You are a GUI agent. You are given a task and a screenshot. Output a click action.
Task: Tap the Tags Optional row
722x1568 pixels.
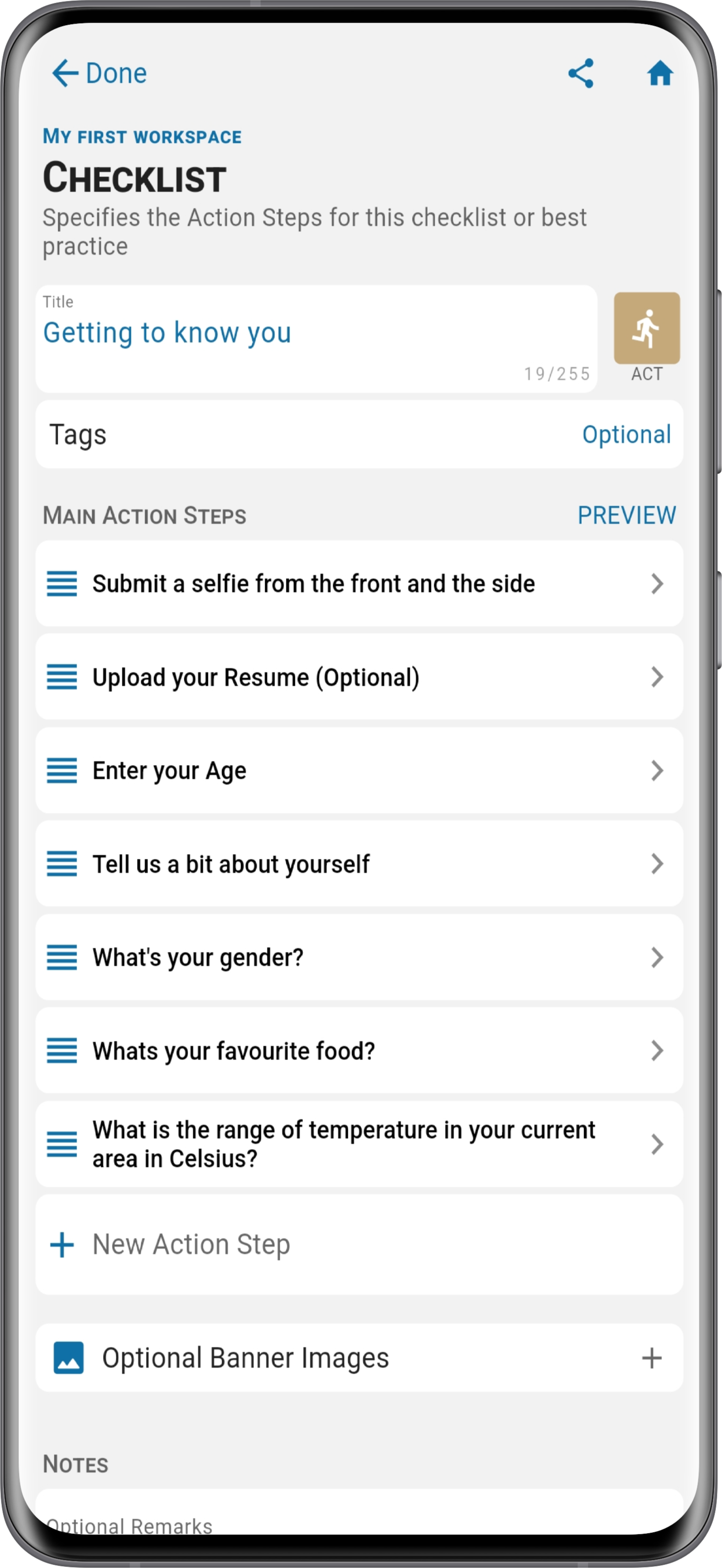coord(359,435)
